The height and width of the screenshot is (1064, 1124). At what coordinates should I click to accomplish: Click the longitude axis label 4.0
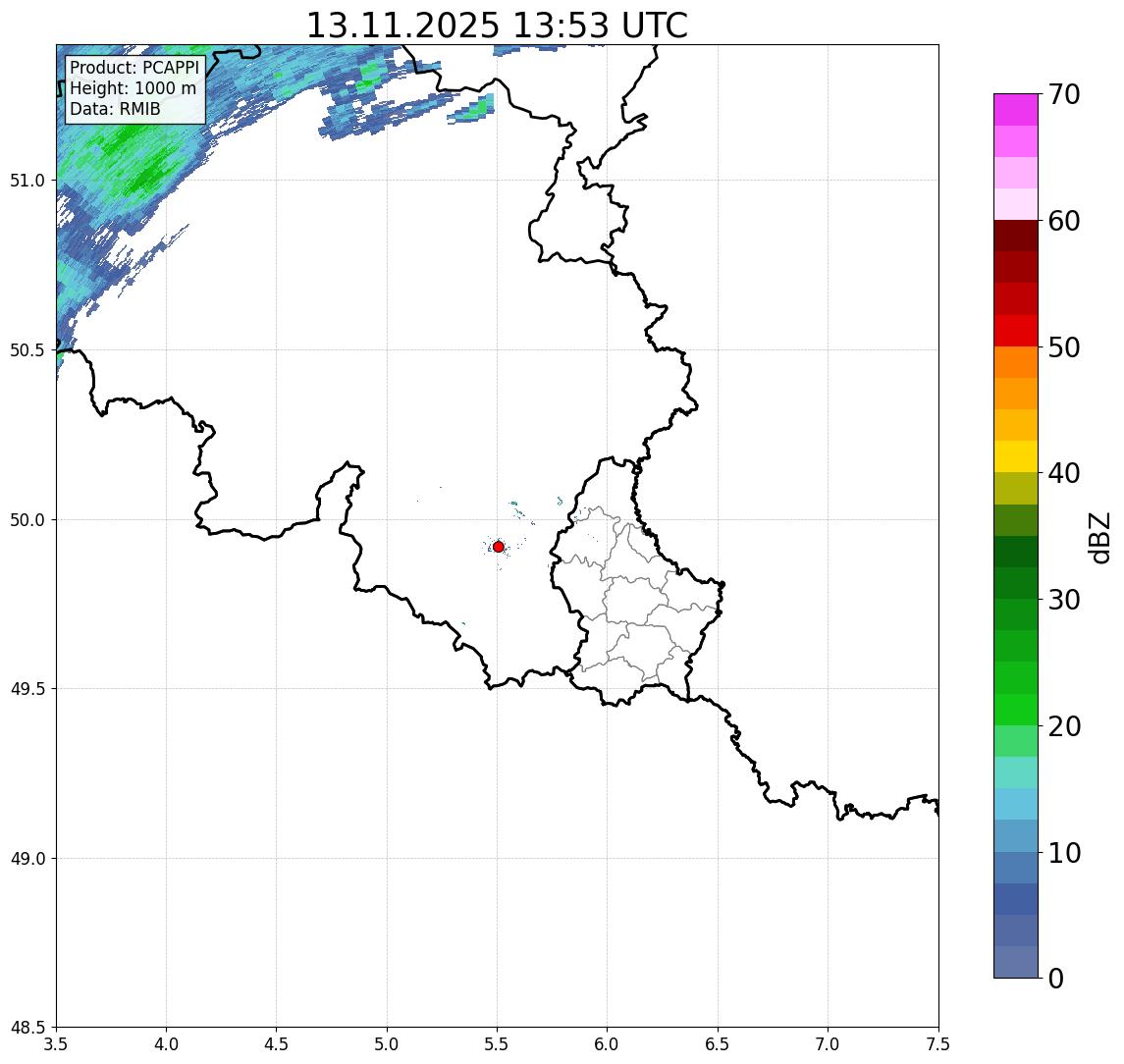[x=166, y=1044]
